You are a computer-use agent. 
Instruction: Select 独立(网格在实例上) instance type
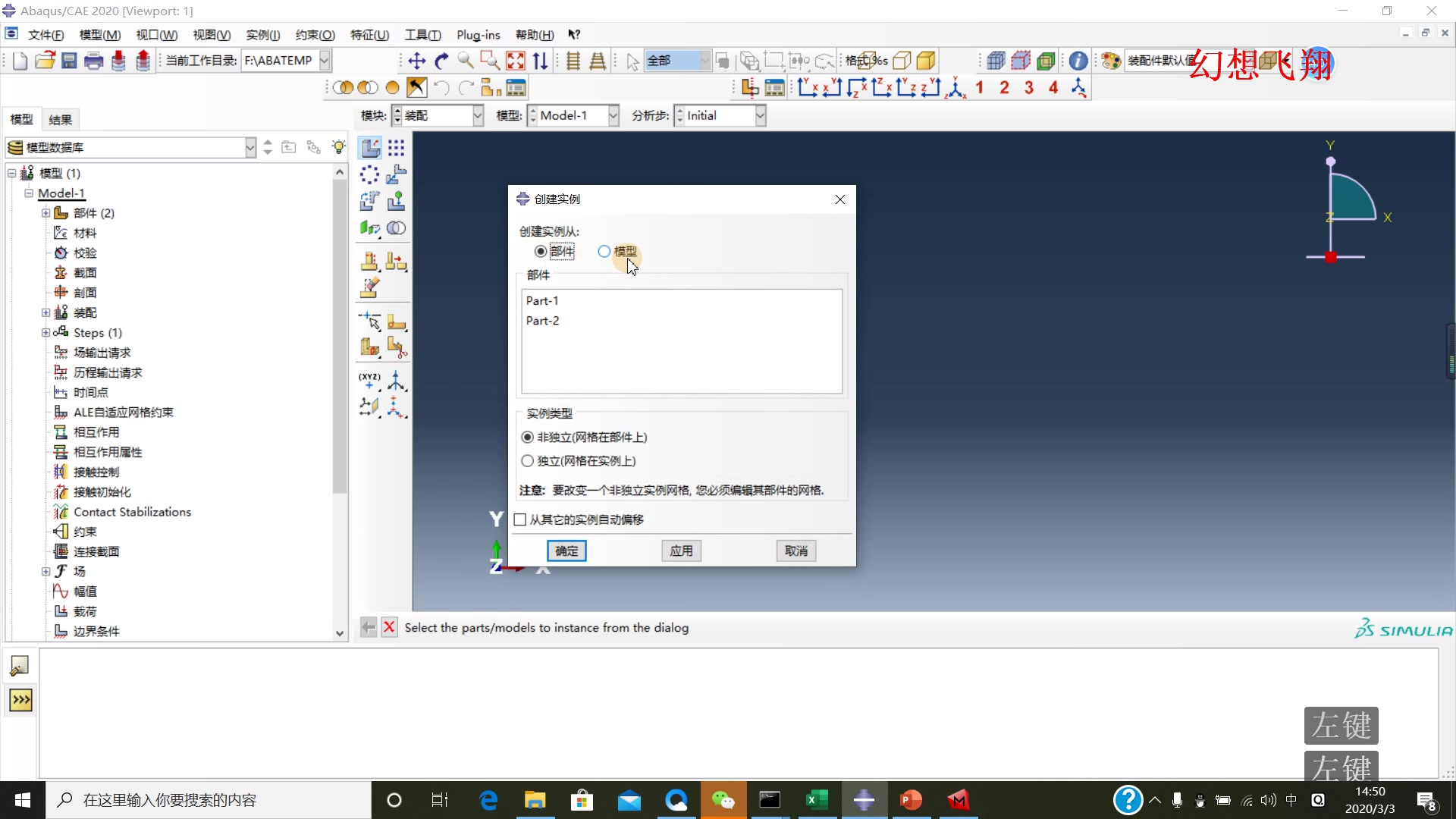click(528, 461)
